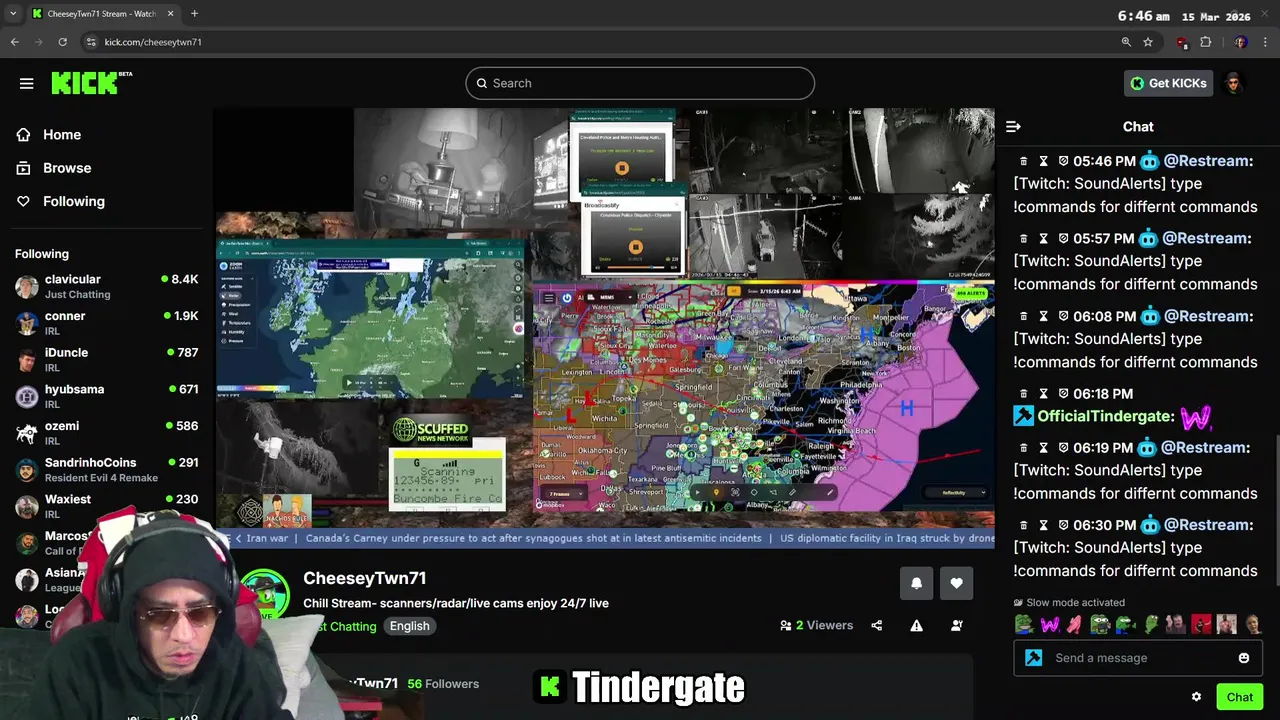View site information icon in address bar
1280x720 pixels.
[x=91, y=42]
